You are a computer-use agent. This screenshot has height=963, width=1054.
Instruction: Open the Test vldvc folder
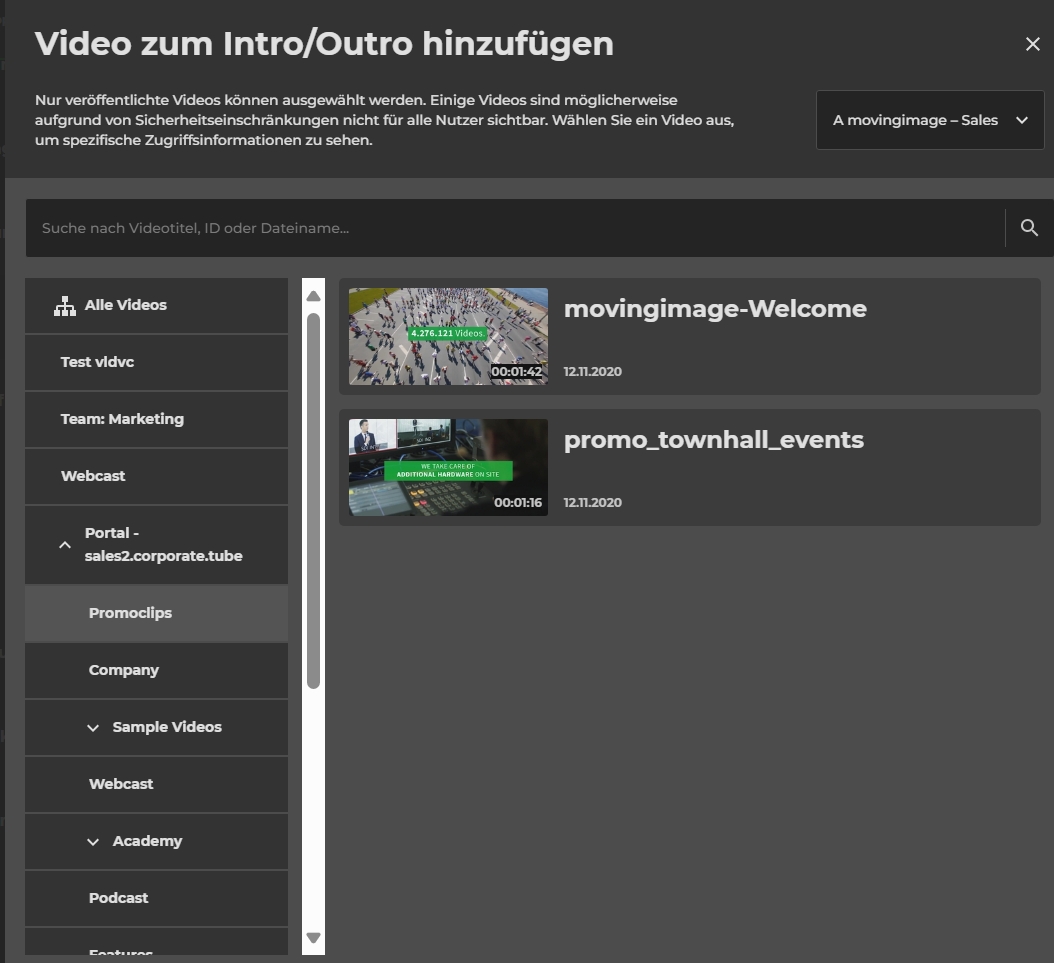(x=156, y=363)
